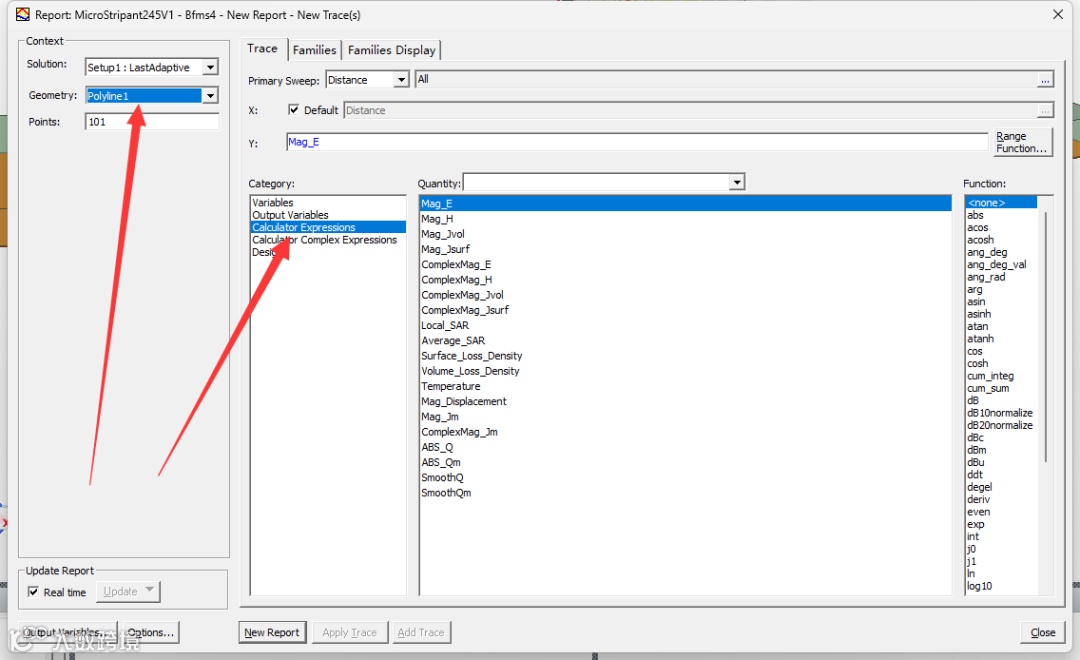The image size is (1080, 660).
Task: Close the Report dialog window
Action: click(x=1058, y=14)
